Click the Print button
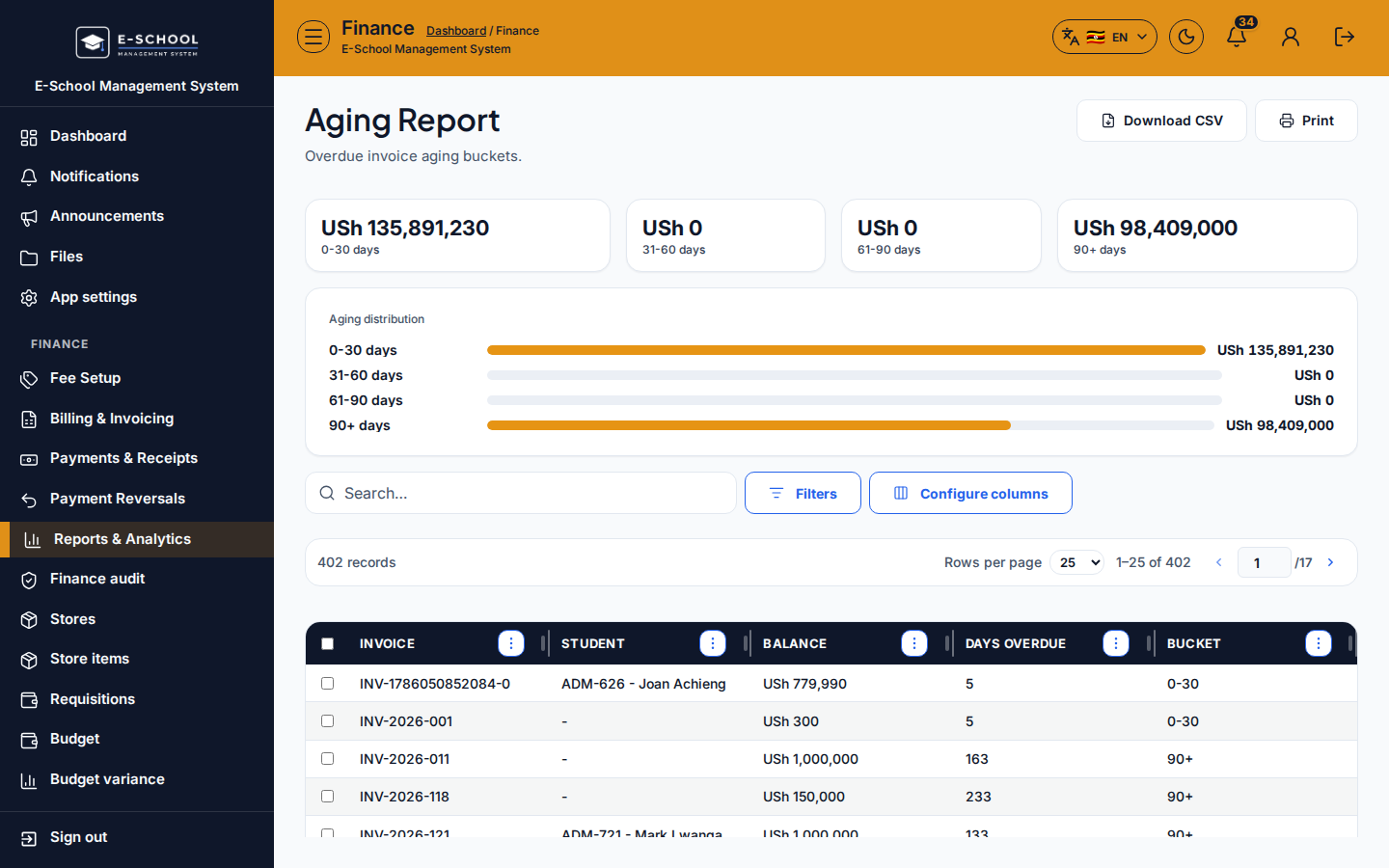The width and height of the screenshot is (1389, 868). 1306,121
